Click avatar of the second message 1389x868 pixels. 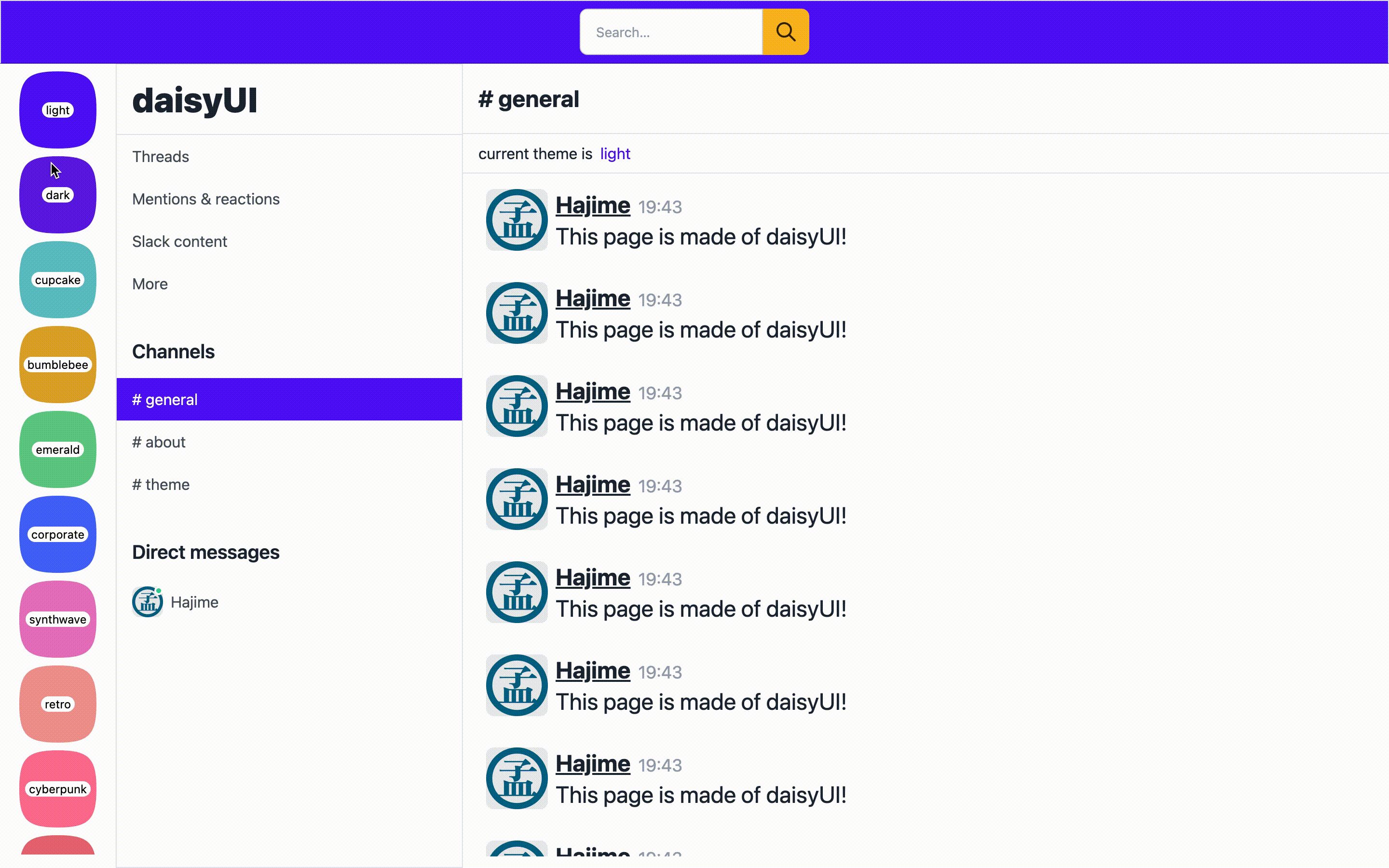pos(517,313)
